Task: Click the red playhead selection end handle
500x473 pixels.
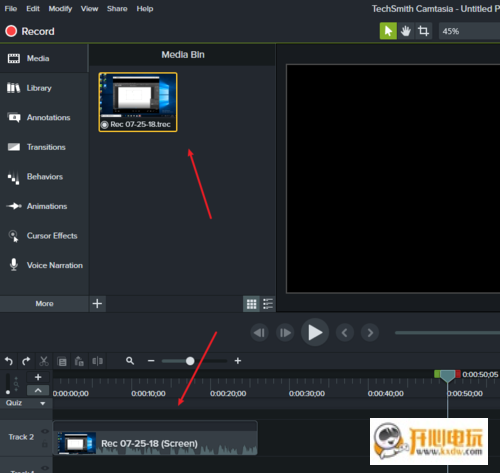Action: (458, 374)
